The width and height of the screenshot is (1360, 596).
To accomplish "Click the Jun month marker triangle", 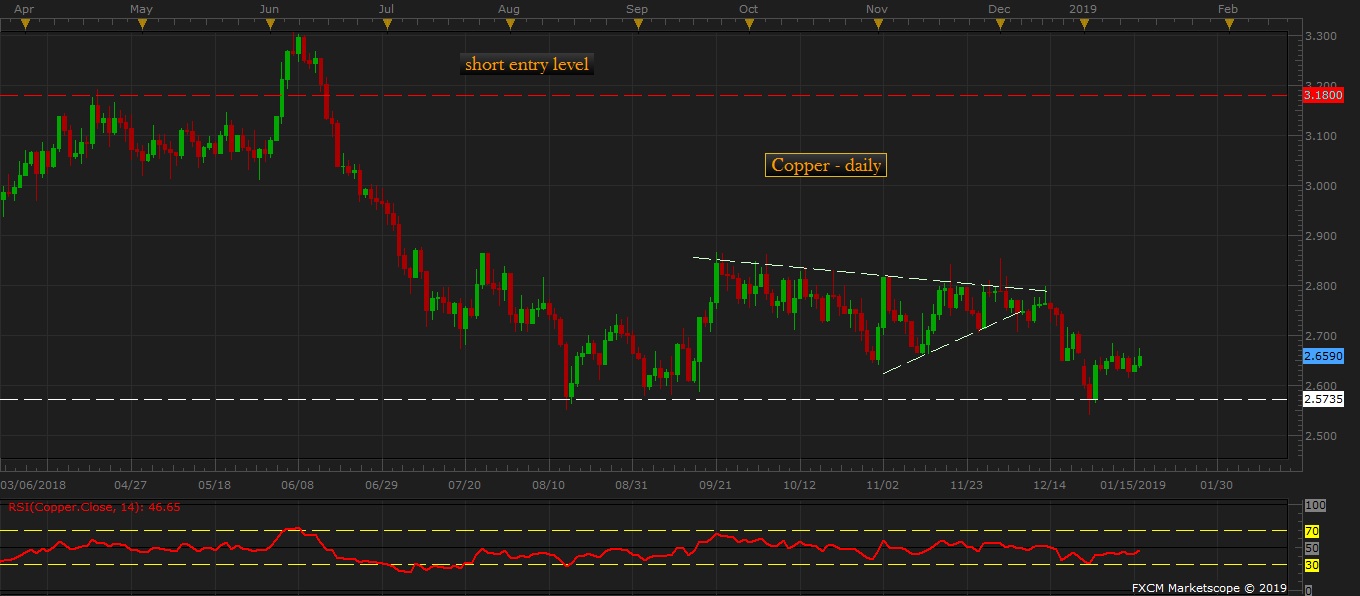I will click(268, 24).
